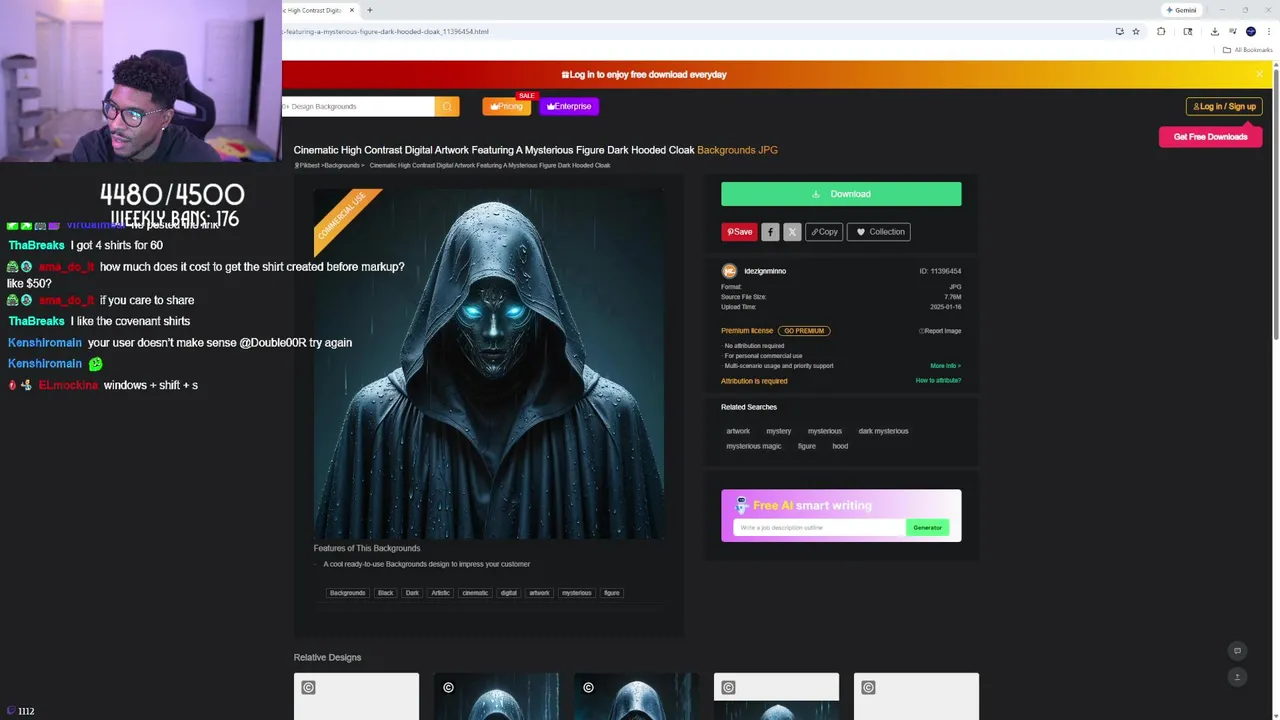
Task: Open the Pricing page
Action: 506,106
